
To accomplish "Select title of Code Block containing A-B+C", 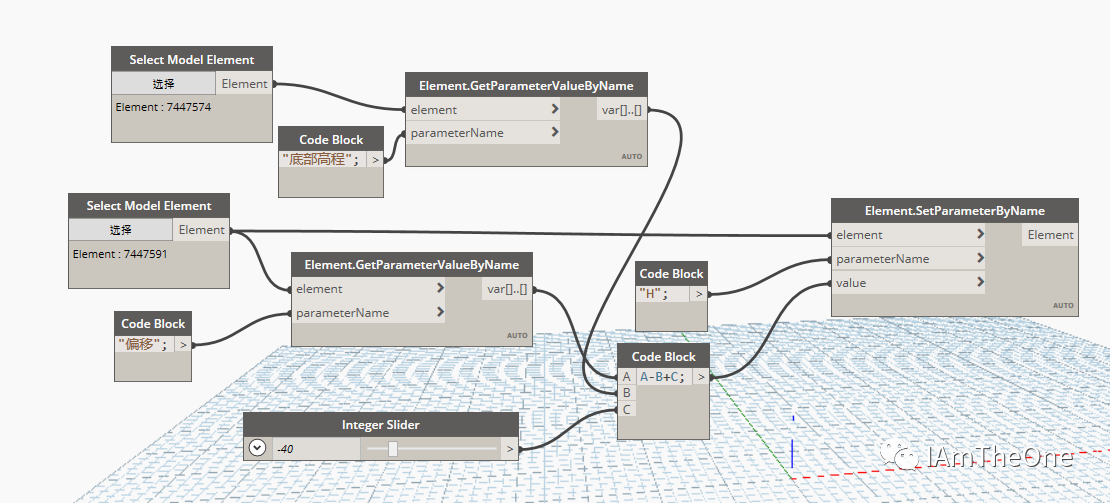I will pos(663,357).
